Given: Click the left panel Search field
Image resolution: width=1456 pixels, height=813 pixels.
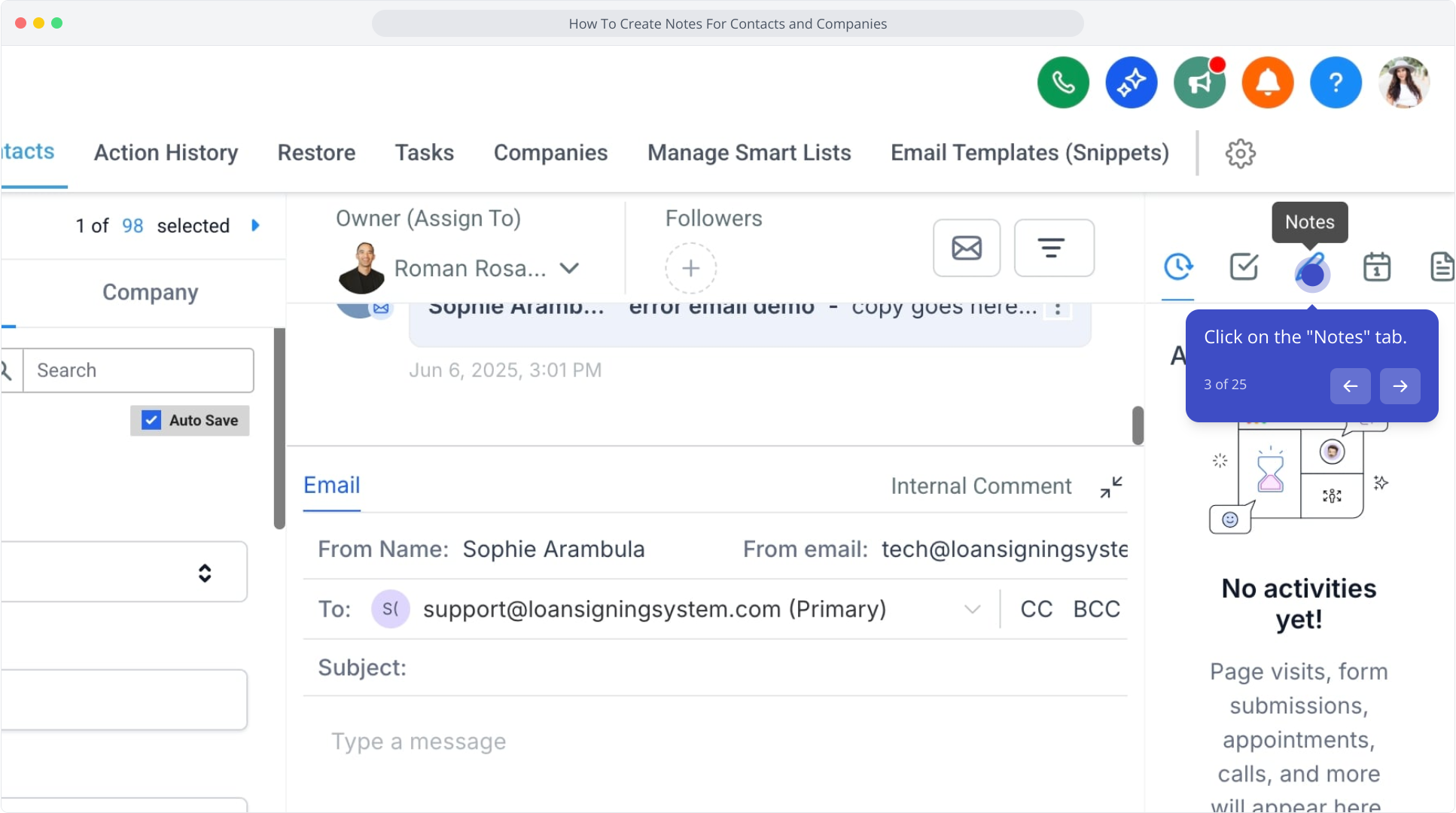Looking at the screenshot, I should pos(139,370).
